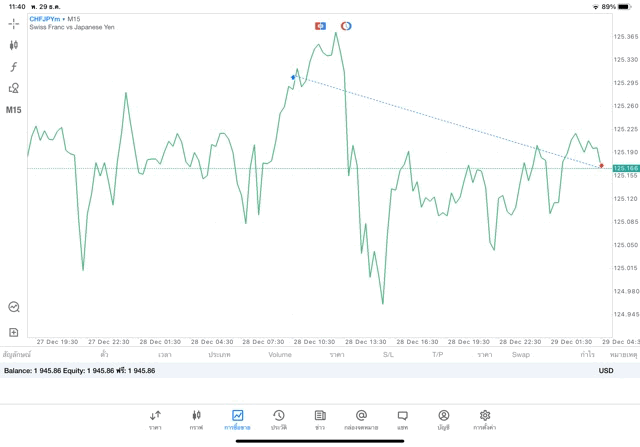640x447 pixels.
Task: Open the account profile tab
Action: pos(443,418)
